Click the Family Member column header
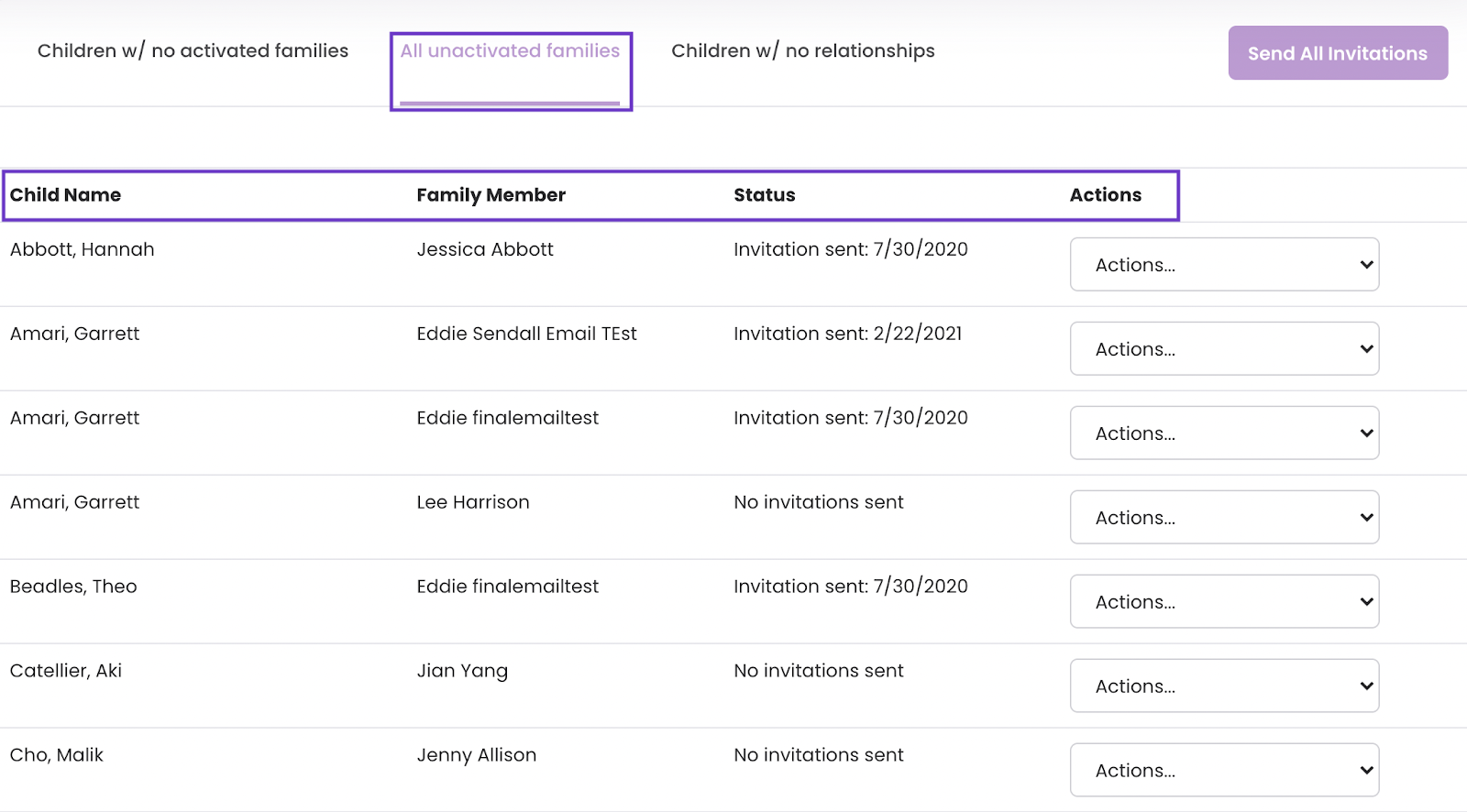Image resolution: width=1467 pixels, height=812 pixels. [491, 195]
